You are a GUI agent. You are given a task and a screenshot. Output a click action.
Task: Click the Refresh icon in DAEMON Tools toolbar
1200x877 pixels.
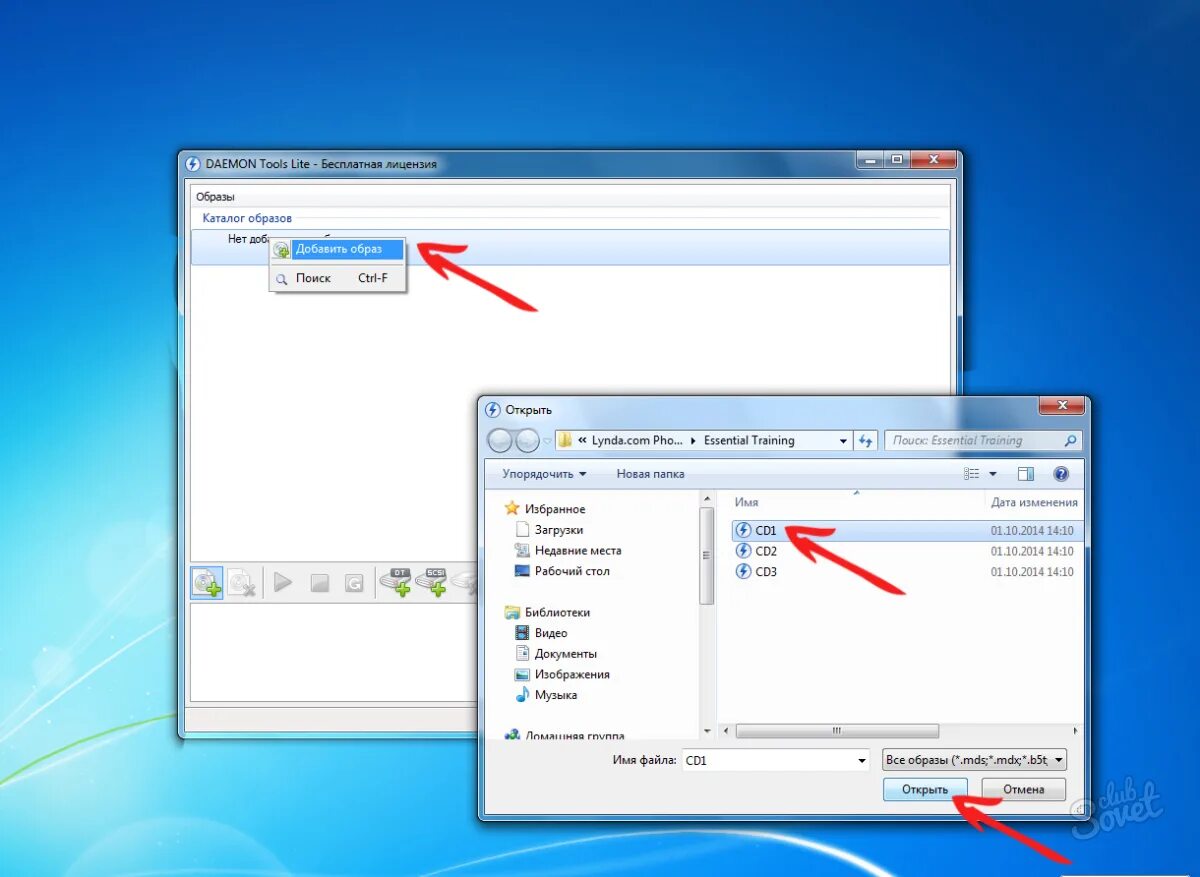pos(354,583)
